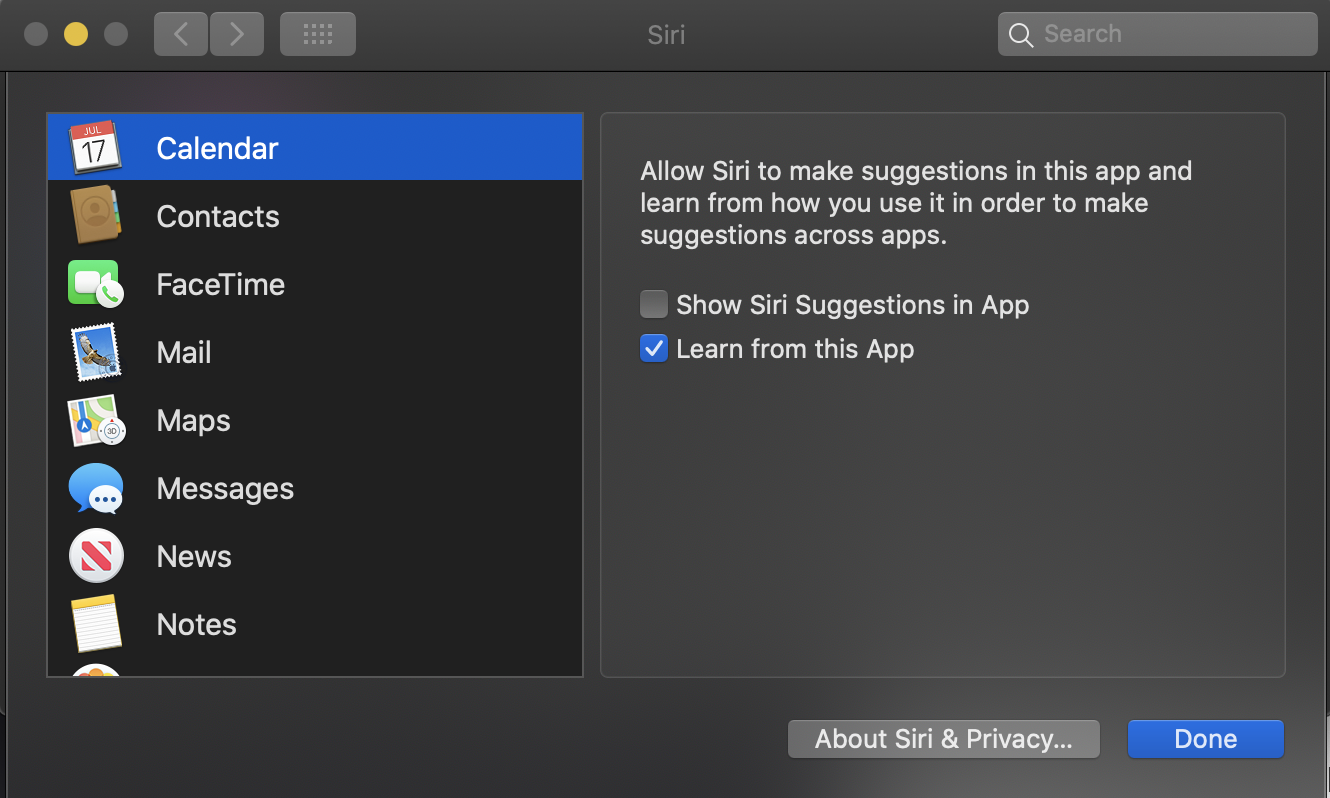Click the magnifying glass search icon
Screen dimensions: 1330x798
[x=1020, y=35]
